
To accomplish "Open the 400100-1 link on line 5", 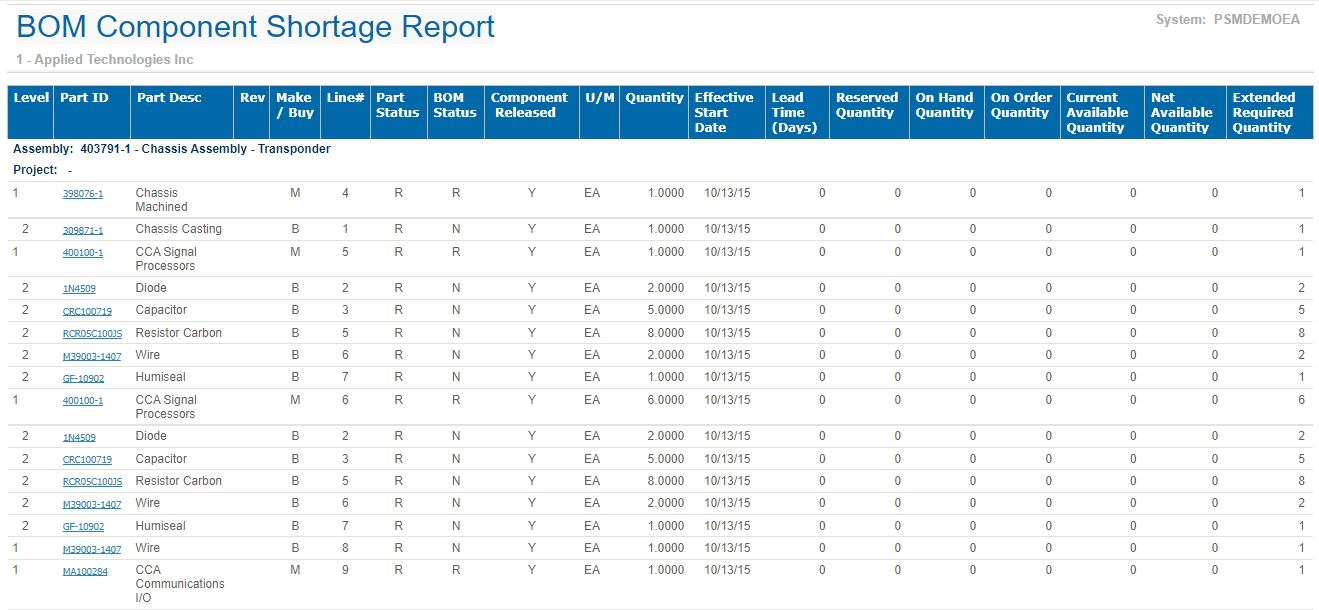I will click(83, 253).
